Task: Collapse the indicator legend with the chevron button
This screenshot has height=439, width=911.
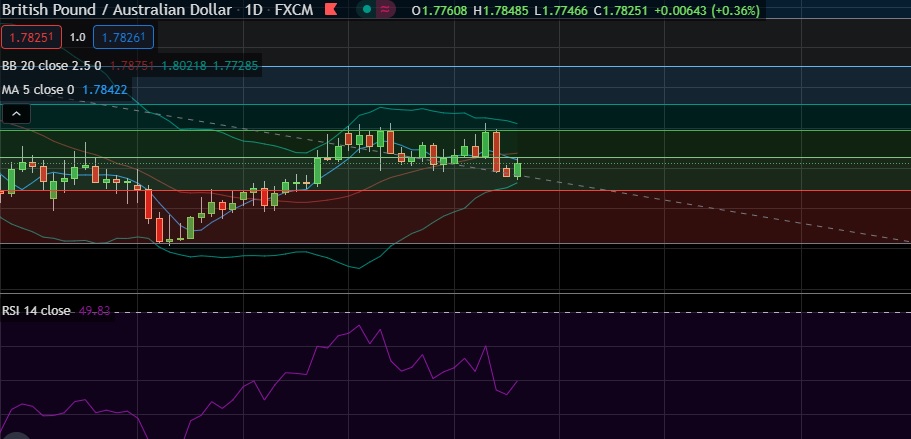Action: click(x=16, y=114)
